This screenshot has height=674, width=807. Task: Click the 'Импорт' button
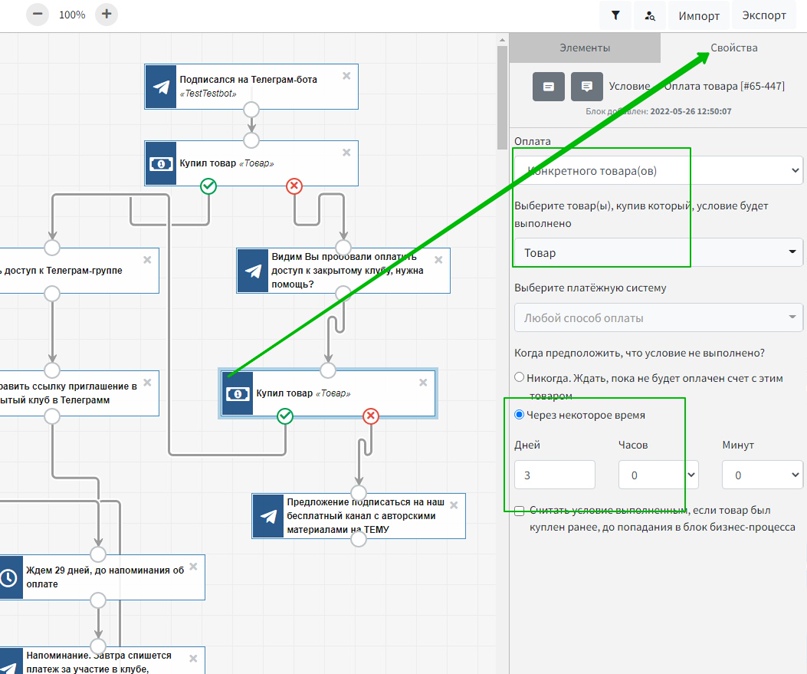click(699, 16)
